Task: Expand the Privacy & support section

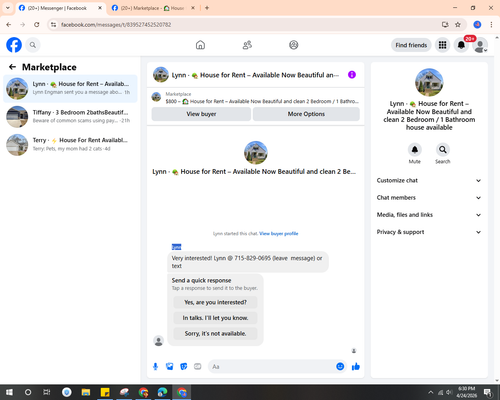Action: click(429, 232)
